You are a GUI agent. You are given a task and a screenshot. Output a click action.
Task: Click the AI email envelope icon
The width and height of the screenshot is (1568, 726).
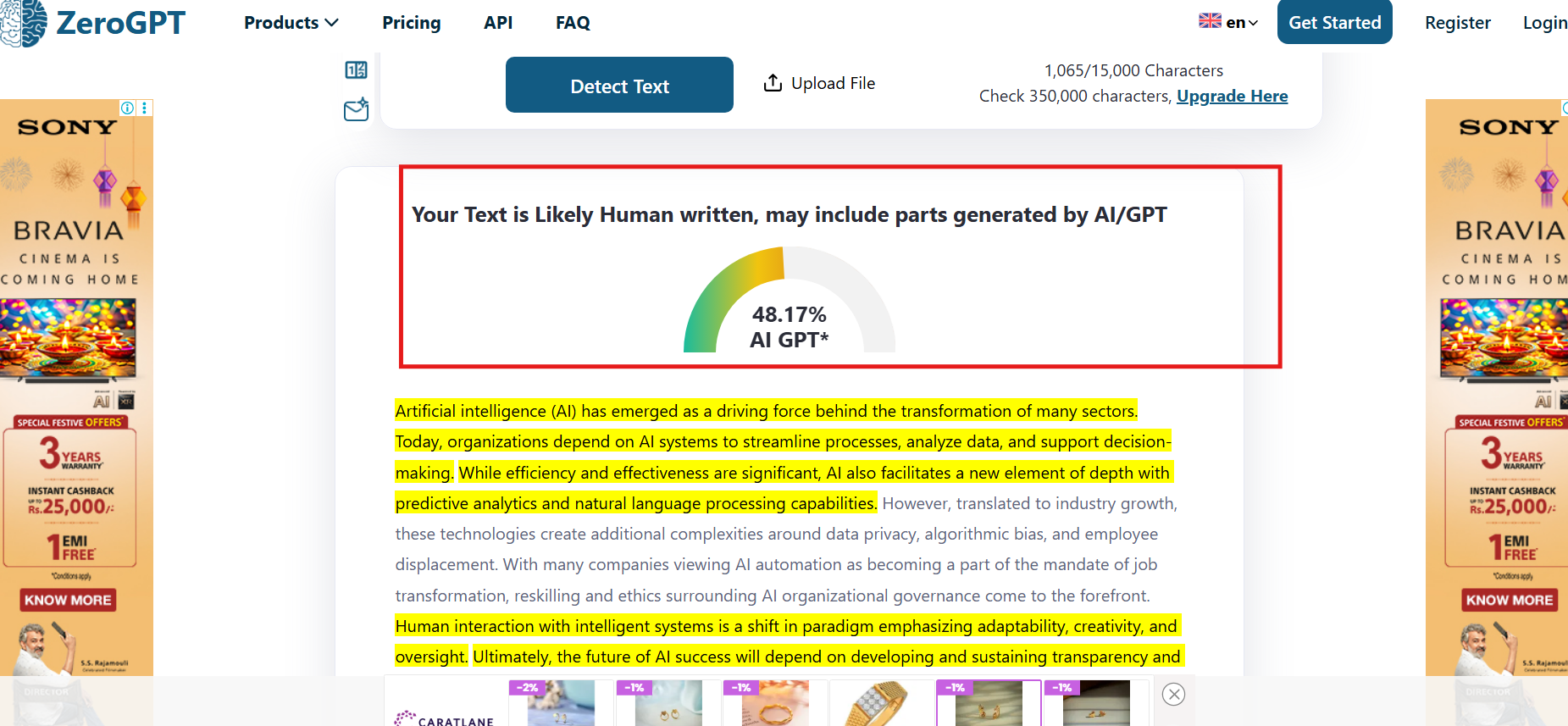tap(356, 110)
